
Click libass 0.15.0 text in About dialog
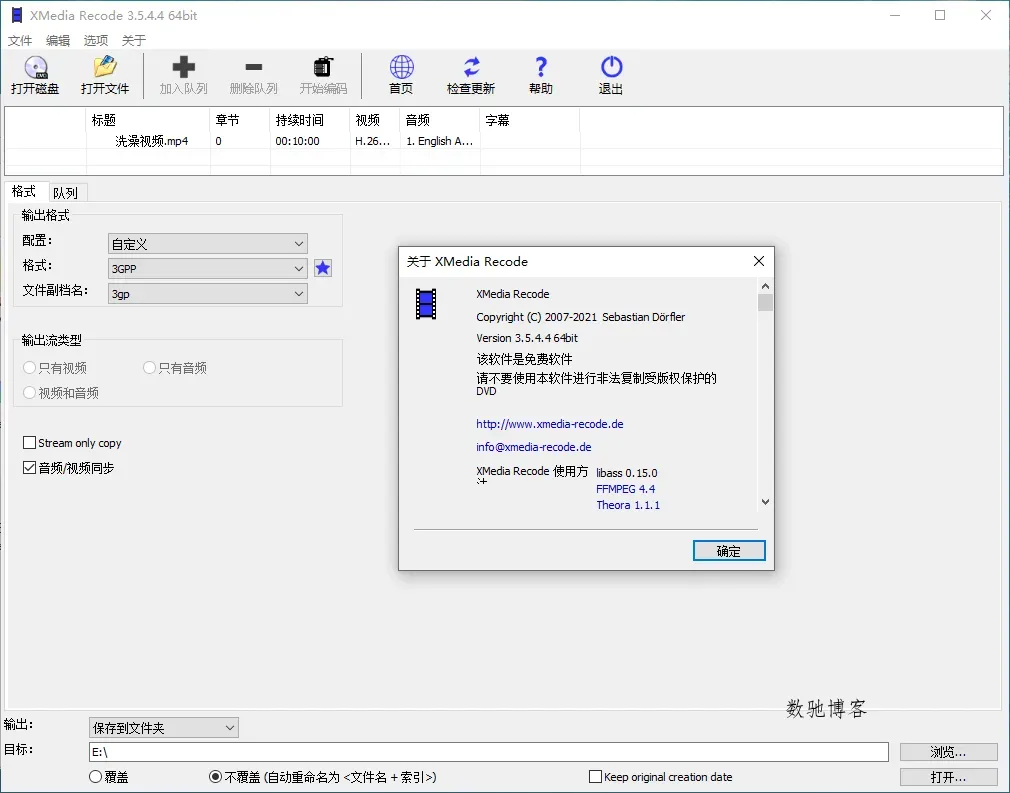coord(627,473)
